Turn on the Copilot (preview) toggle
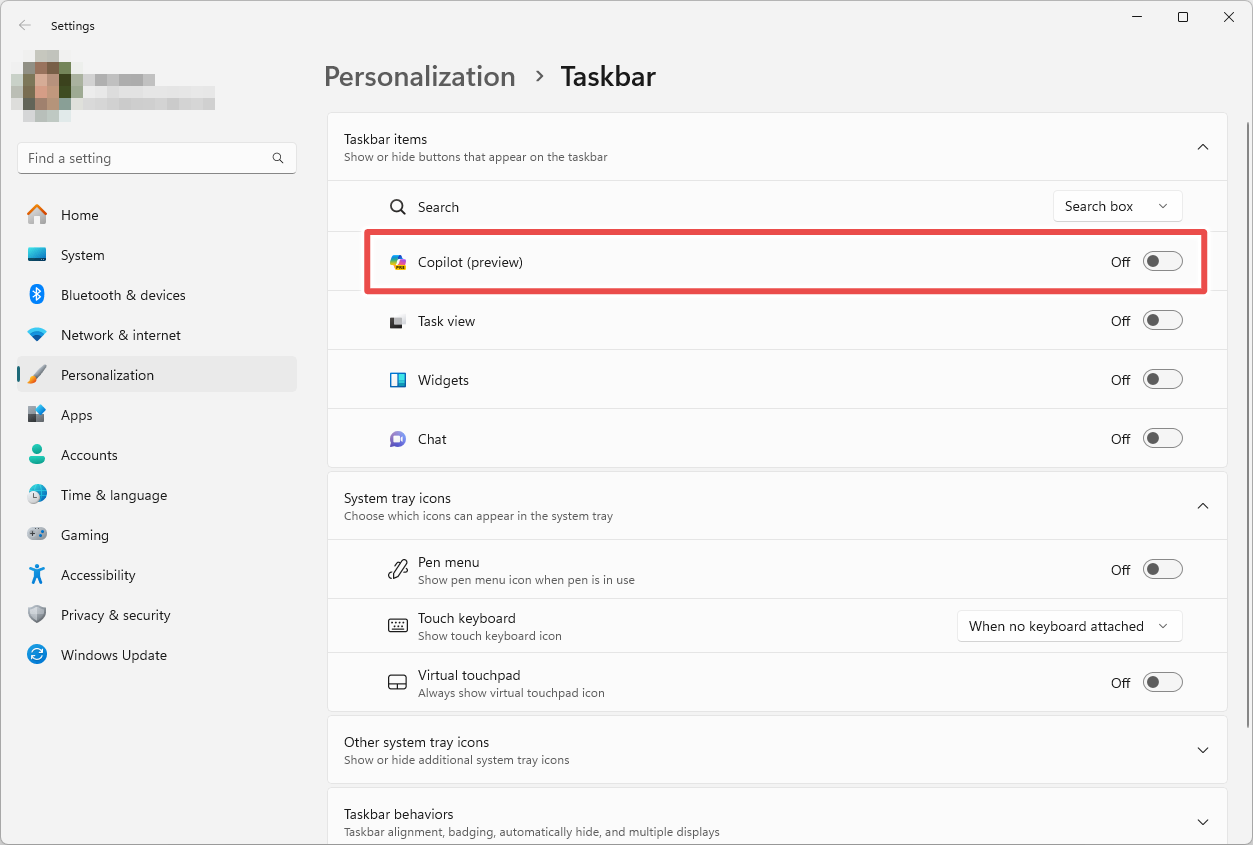Image resolution: width=1253 pixels, height=845 pixels. point(1163,262)
